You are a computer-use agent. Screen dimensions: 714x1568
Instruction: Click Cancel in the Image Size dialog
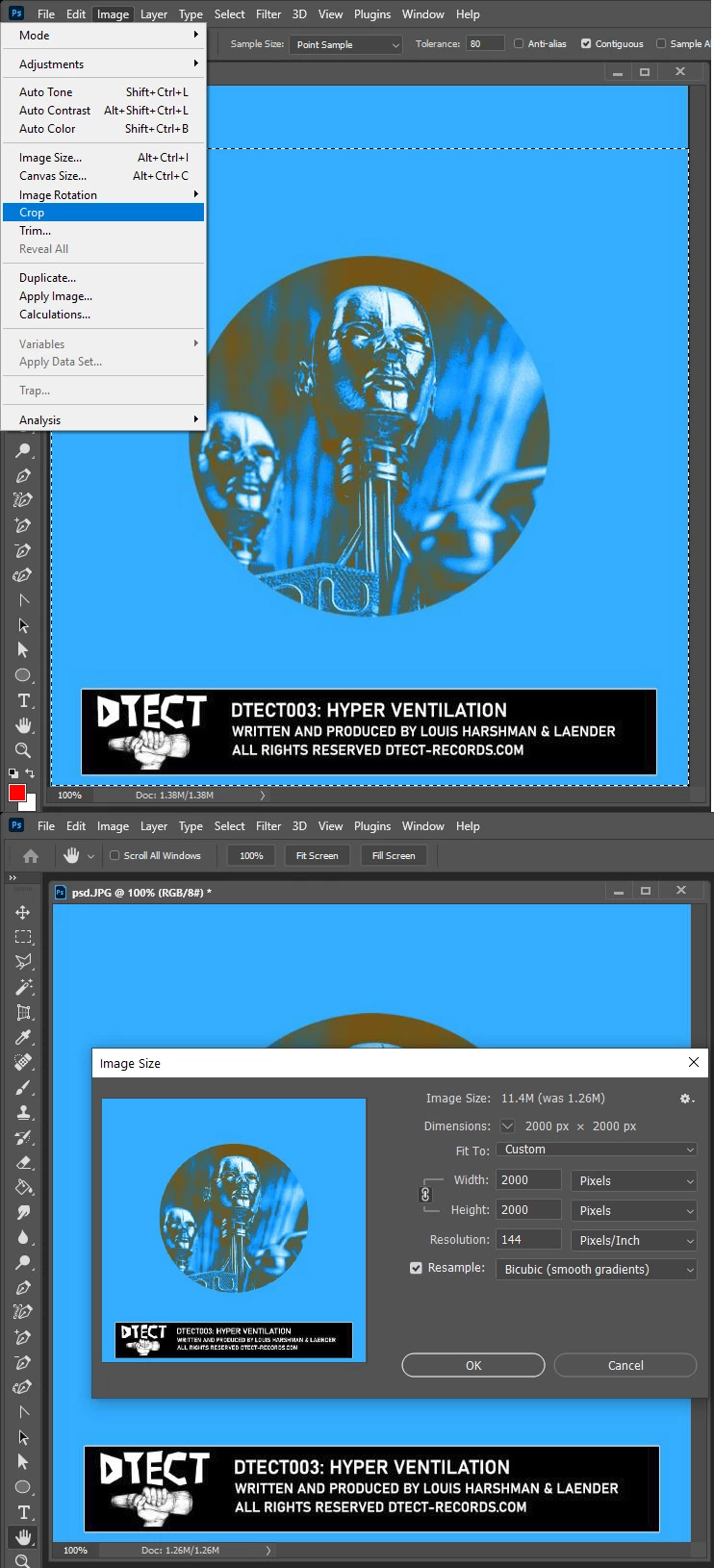tap(625, 1365)
